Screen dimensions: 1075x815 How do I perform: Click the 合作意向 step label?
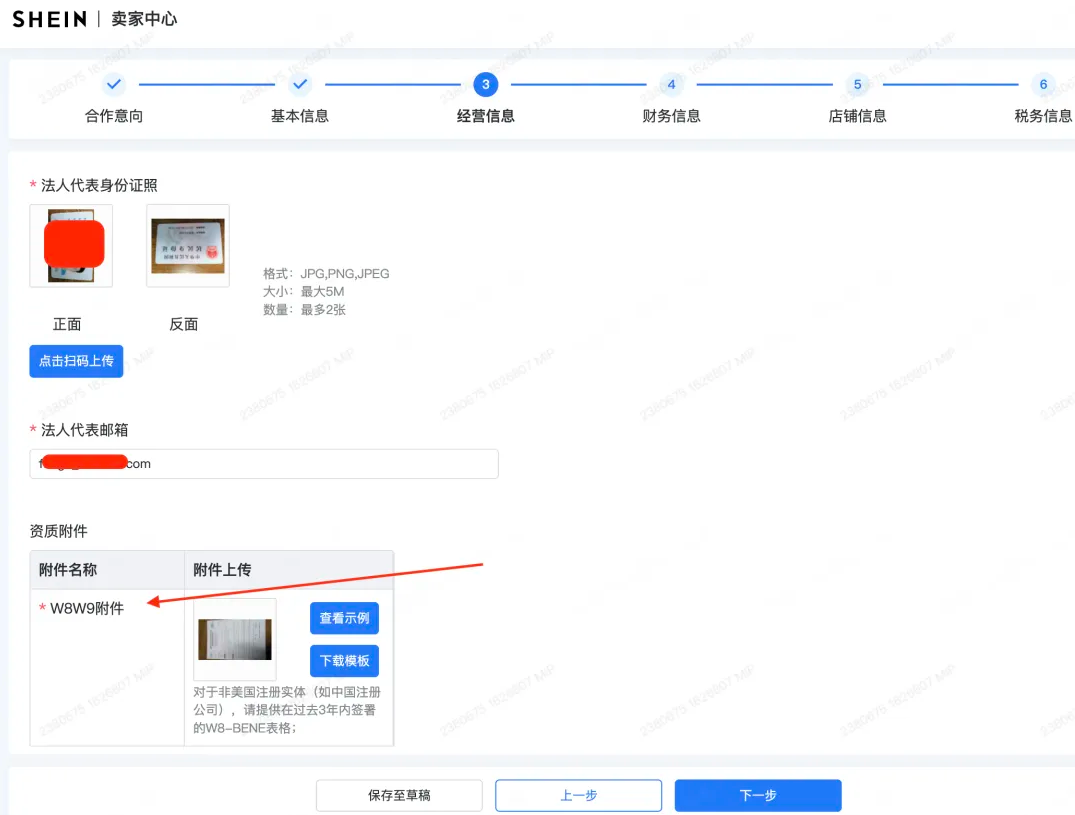coord(113,115)
